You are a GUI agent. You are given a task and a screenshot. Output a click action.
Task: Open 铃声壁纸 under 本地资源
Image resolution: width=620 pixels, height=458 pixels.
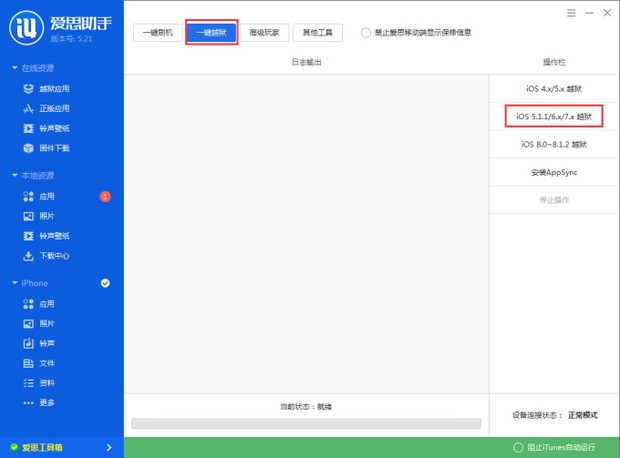[46, 236]
